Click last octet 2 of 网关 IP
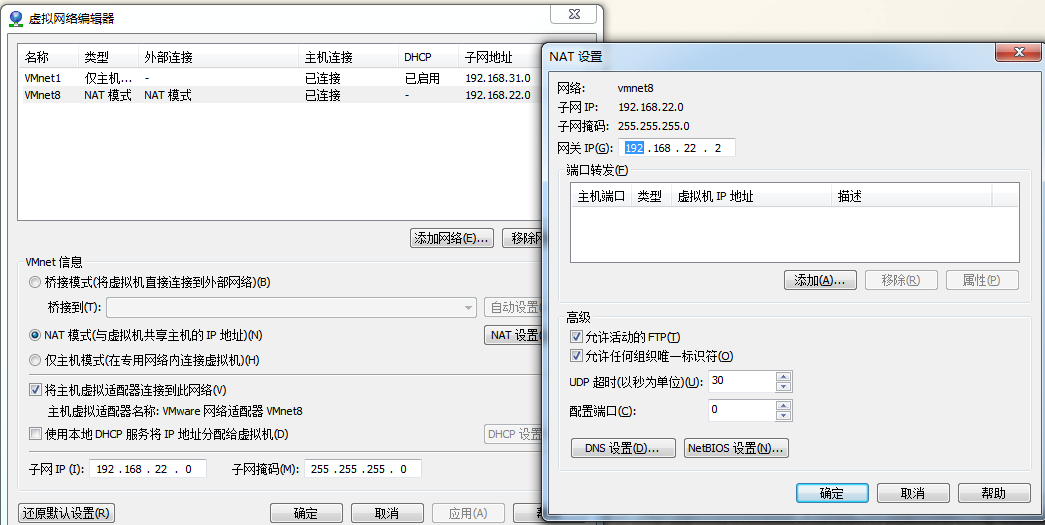This screenshot has height=525, width=1045. tap(718, 148)
